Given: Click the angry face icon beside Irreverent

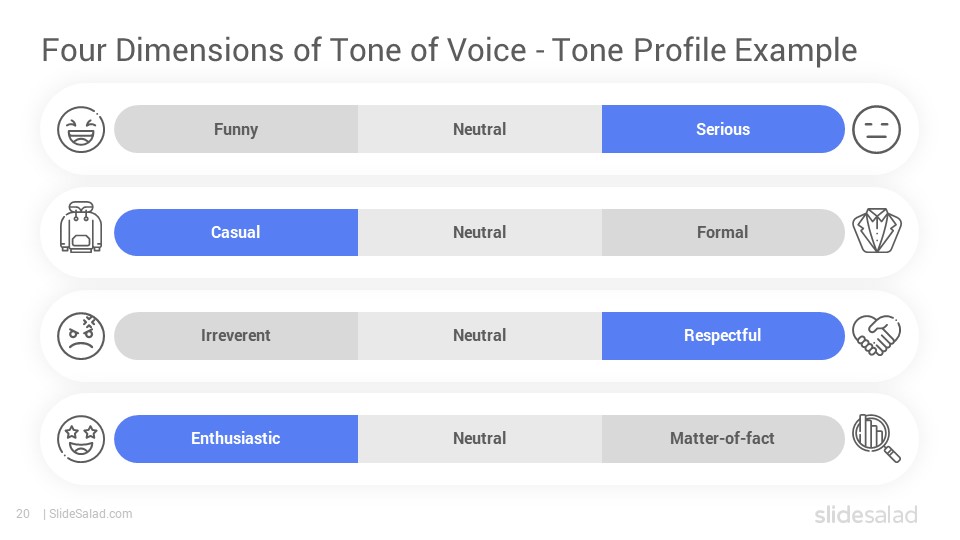Looking at the screenshot, I should pos(81,336).
